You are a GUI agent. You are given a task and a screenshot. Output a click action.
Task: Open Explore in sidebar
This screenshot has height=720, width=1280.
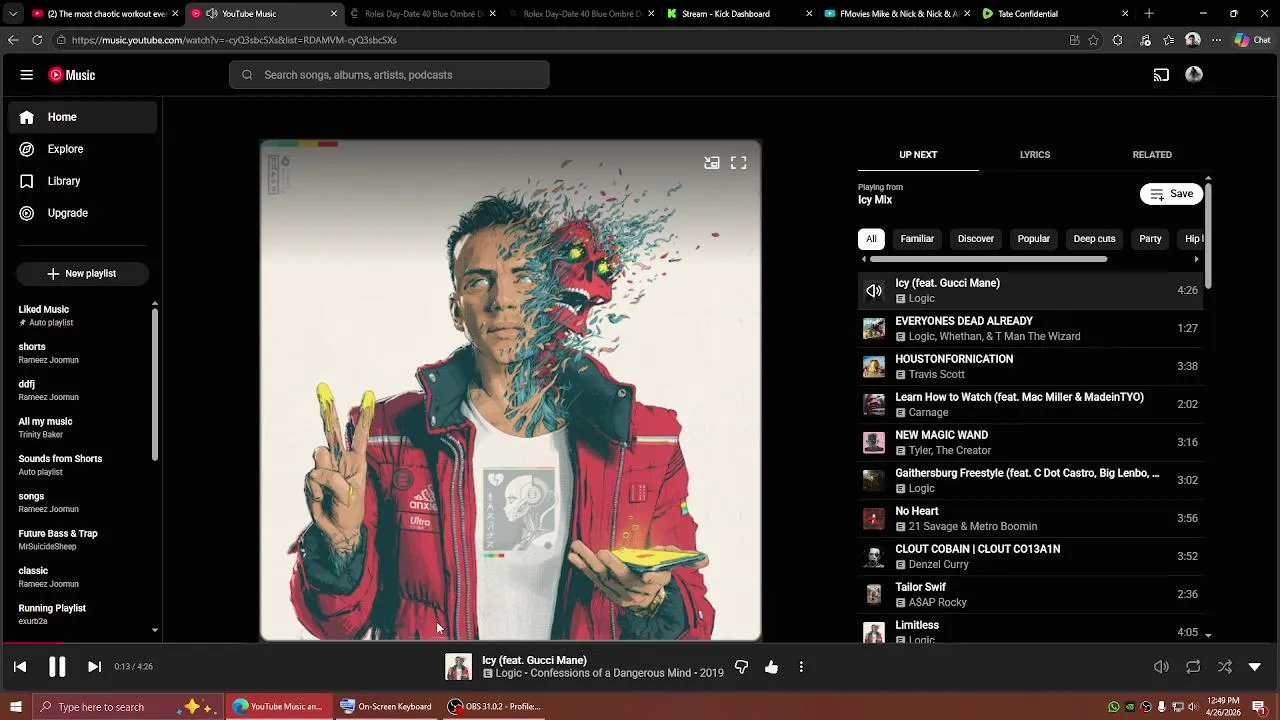click(x=83, y=149)
